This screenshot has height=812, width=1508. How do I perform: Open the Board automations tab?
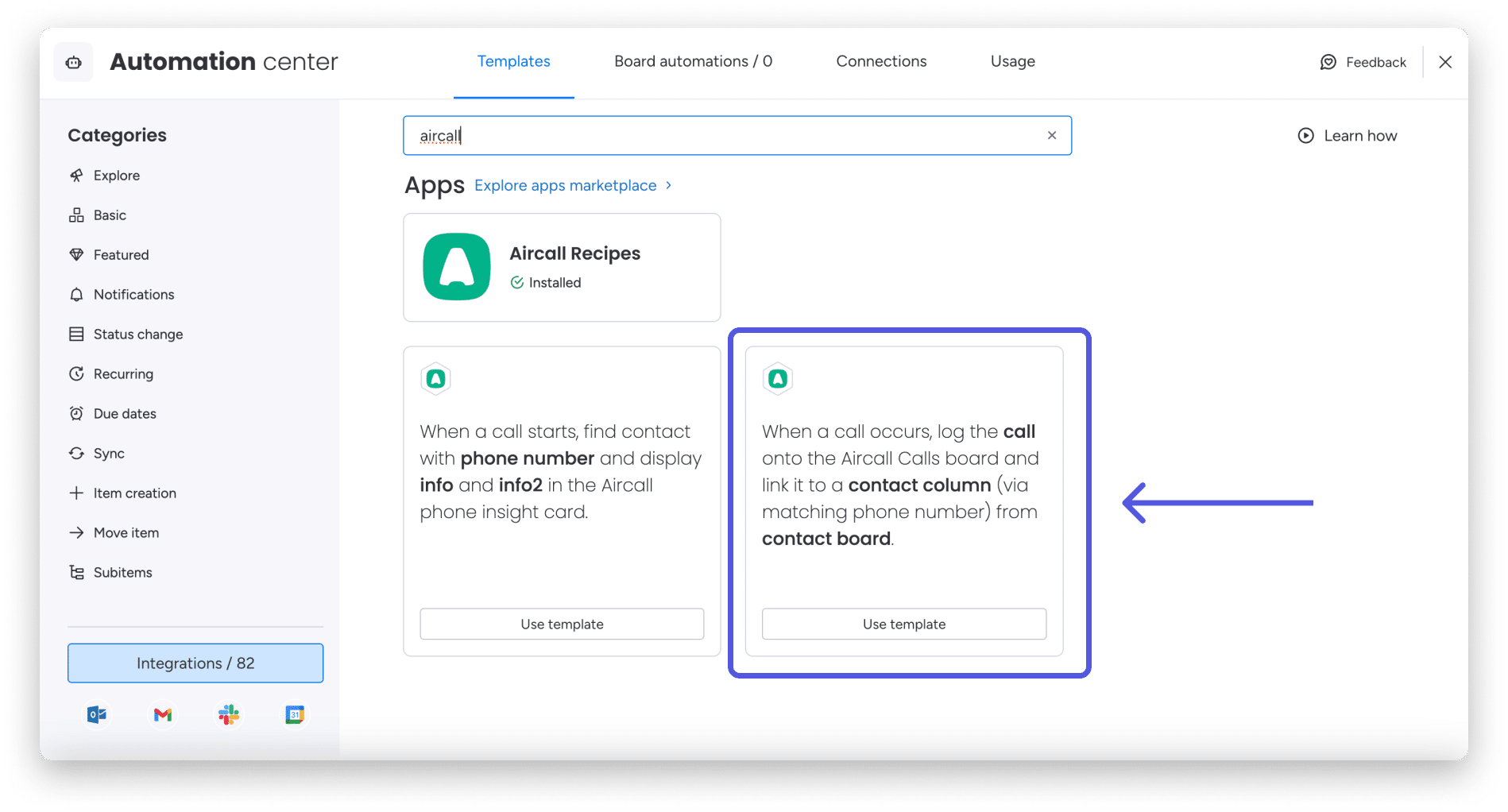point(693,61)
